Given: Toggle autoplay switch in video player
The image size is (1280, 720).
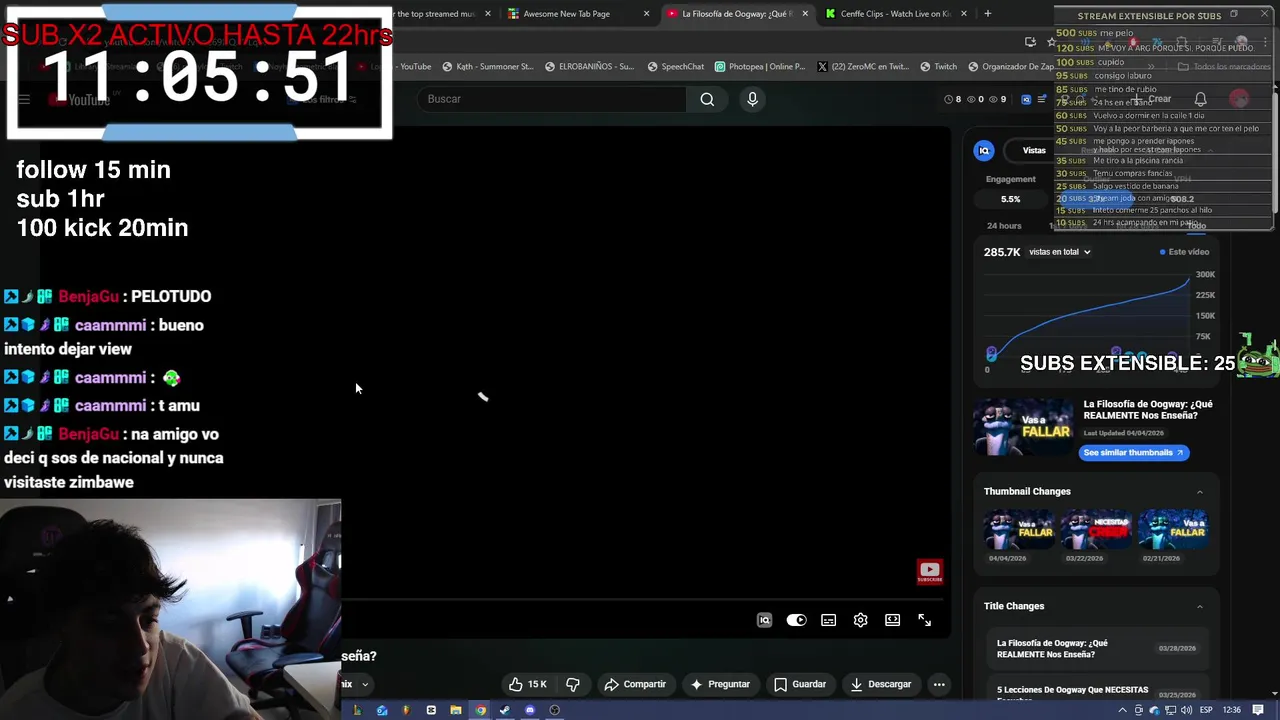Looking at the screenshot, I should click(x=796, y=620).
